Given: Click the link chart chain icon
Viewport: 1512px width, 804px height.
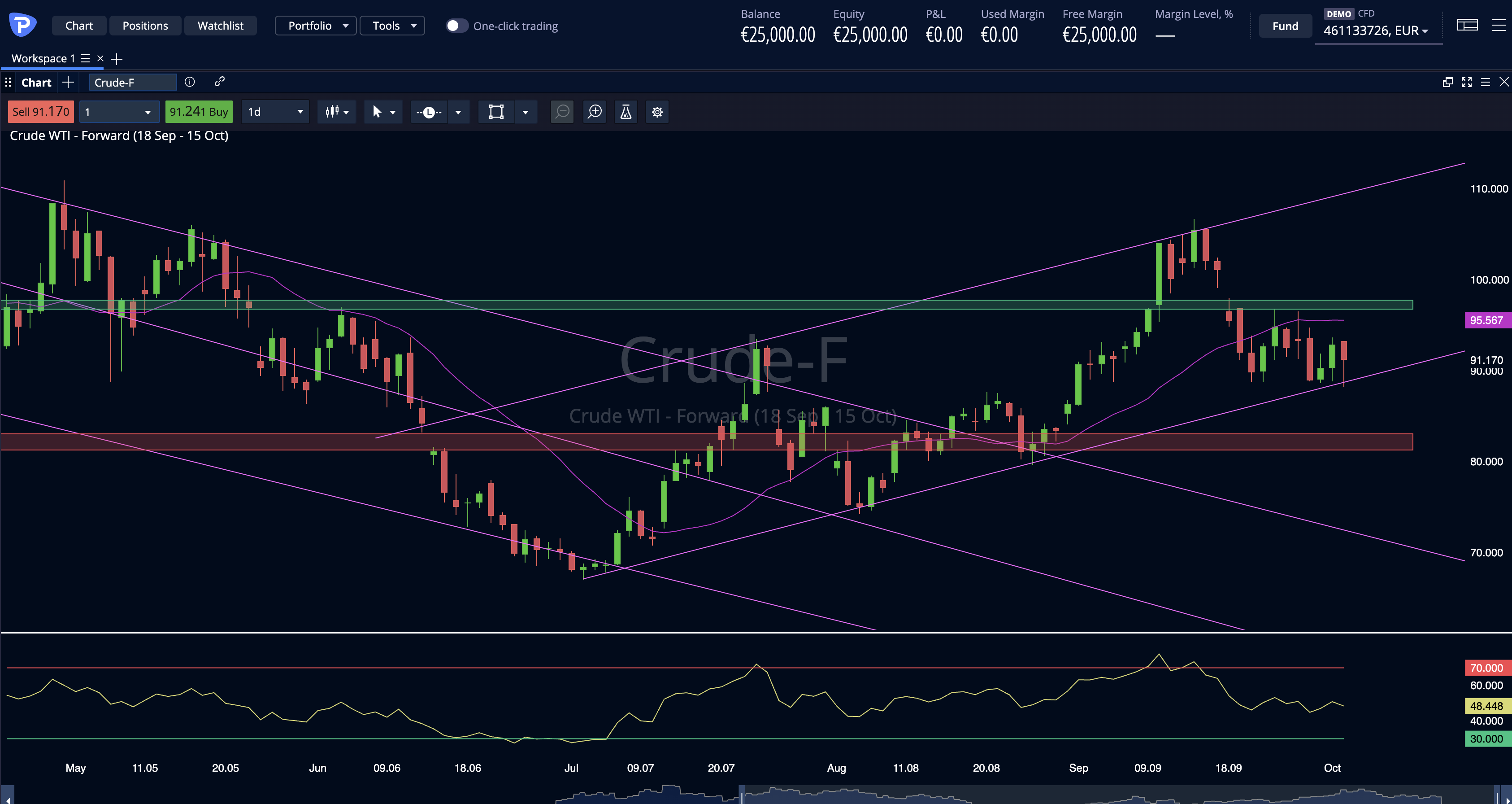Looking at the screenshot, I should [220, 82].
